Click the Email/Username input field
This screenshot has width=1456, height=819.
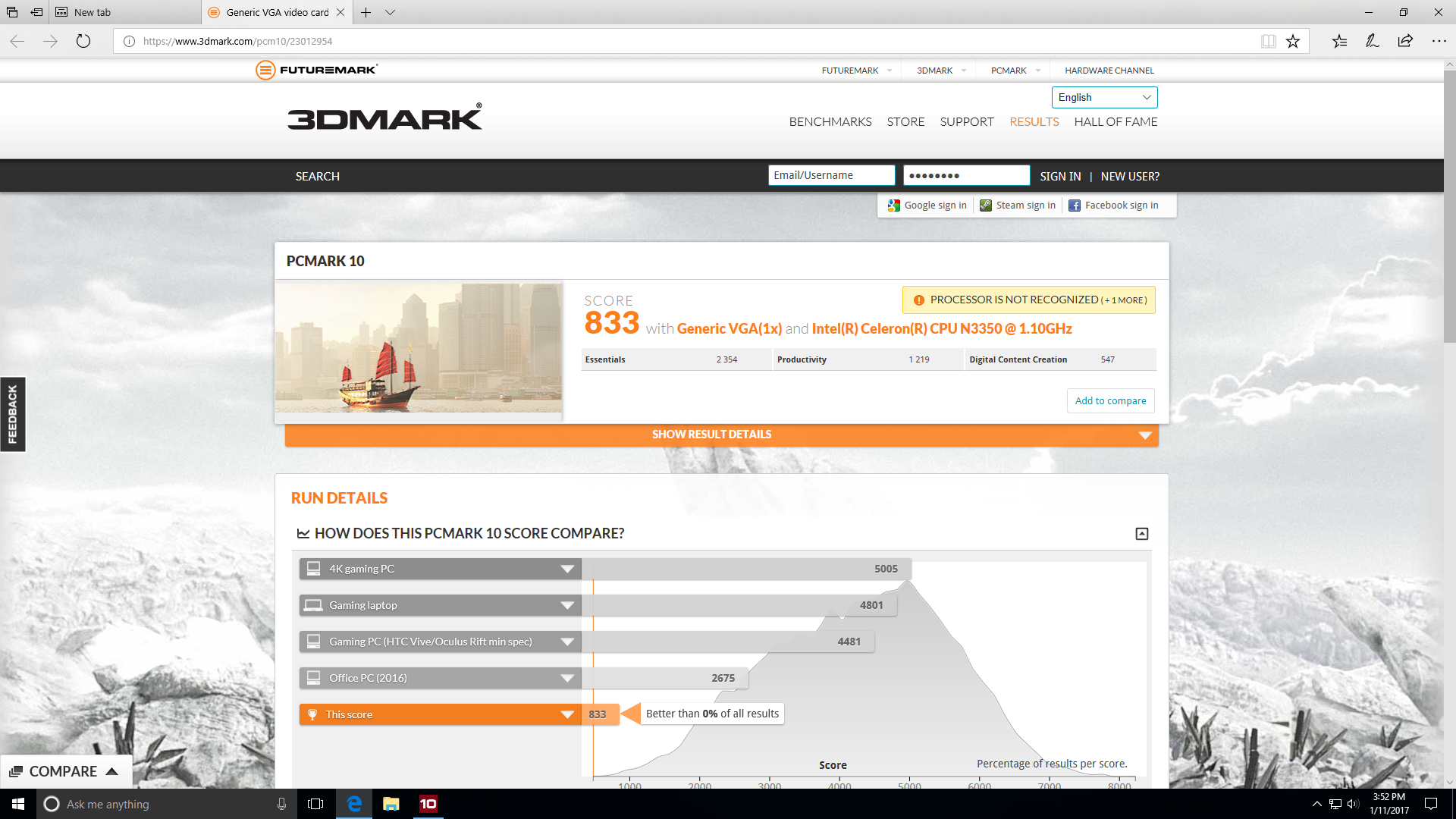click(x=831, y=175)
